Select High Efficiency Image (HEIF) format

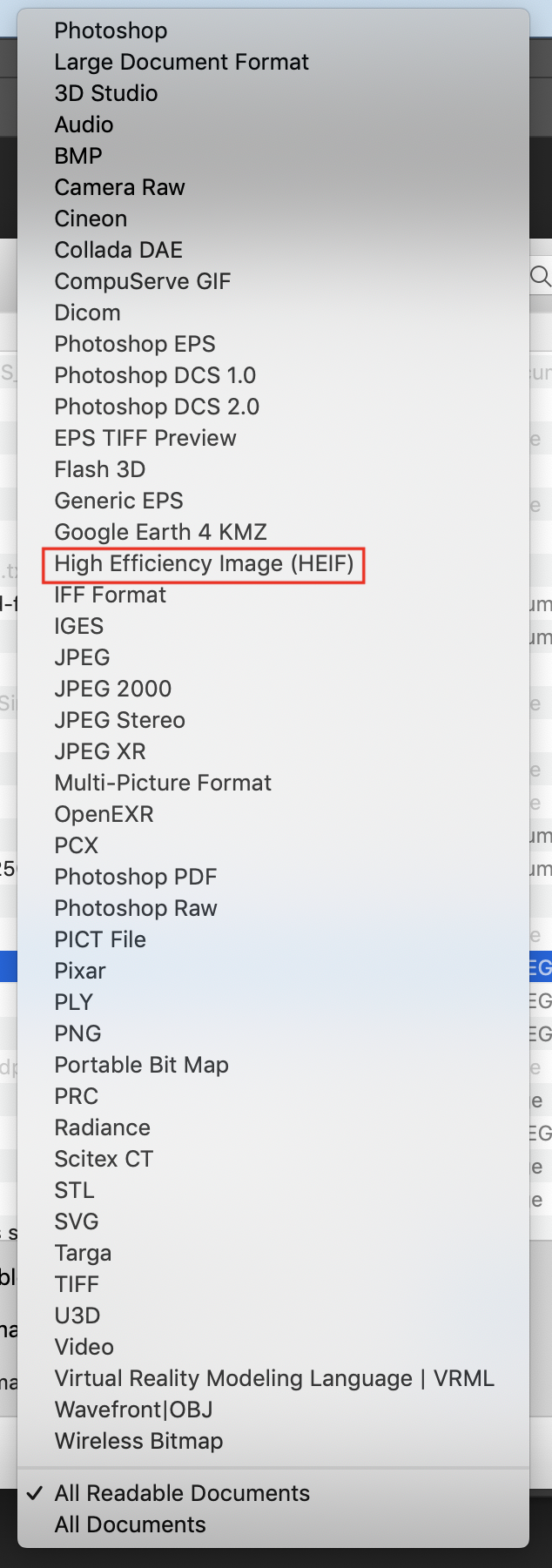pos(204,564)
